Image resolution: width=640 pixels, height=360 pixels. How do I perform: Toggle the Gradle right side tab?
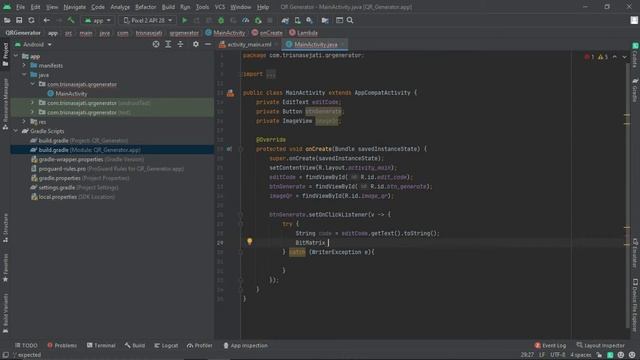point(635,91)
